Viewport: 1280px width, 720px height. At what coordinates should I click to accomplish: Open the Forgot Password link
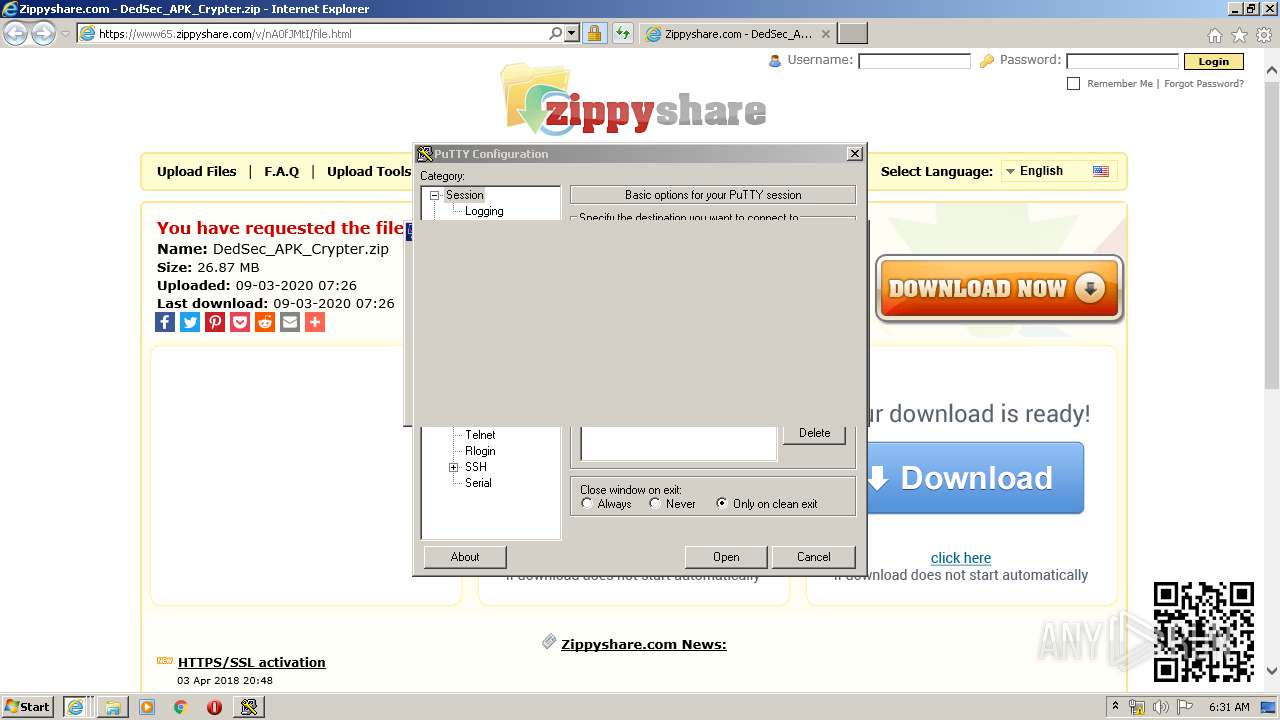1204,84
